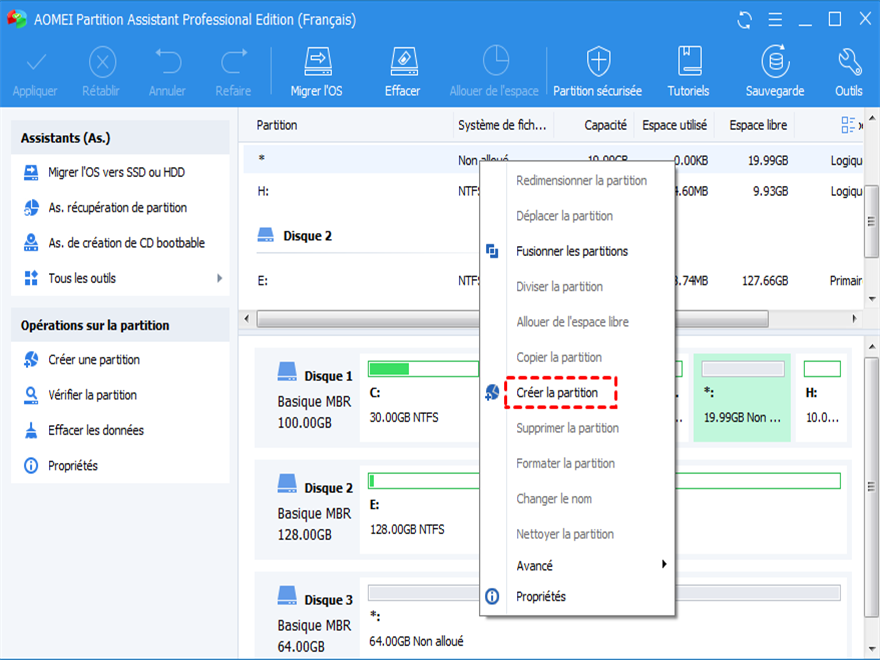Open Propriétés in the context menu
This screenshot has width=880, height=660.
point(577,597)
